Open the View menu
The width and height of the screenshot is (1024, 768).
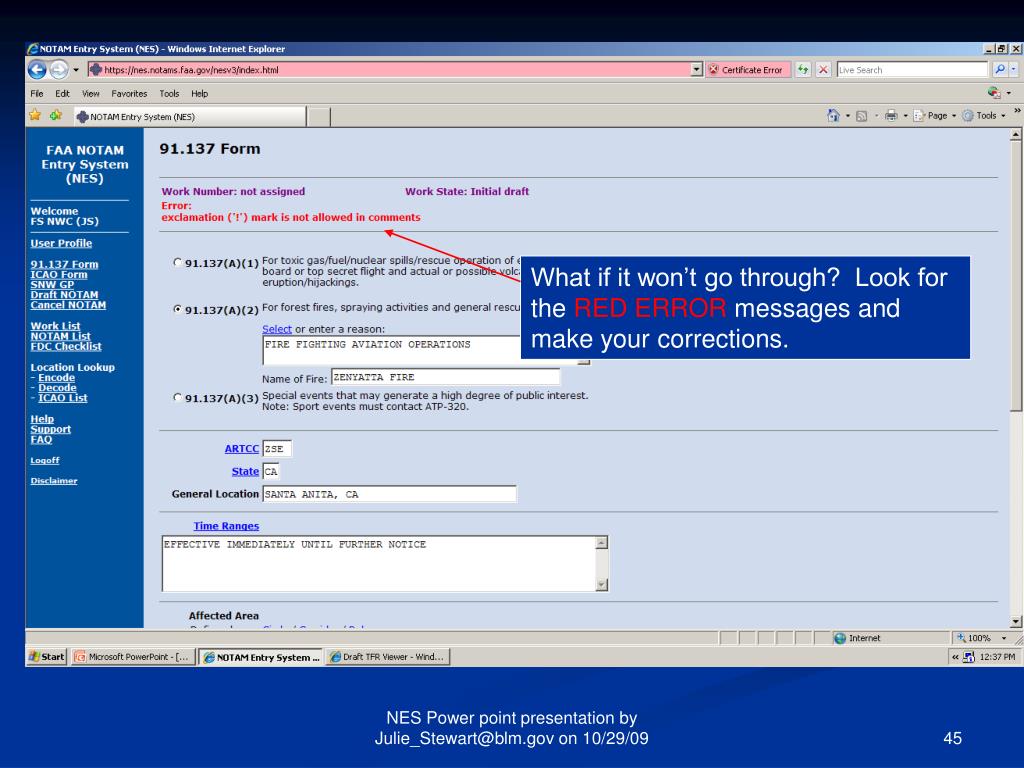(91, 93)
